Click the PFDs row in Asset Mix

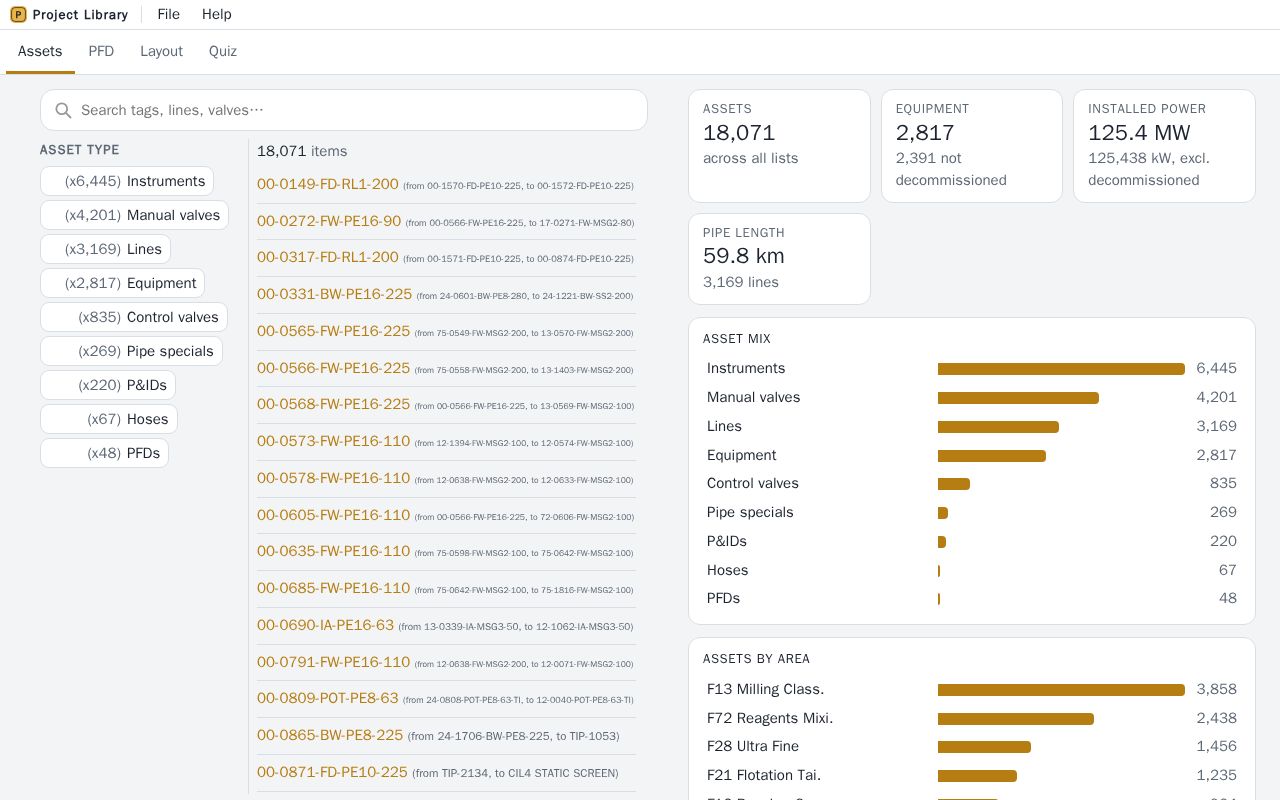(972, 598)
